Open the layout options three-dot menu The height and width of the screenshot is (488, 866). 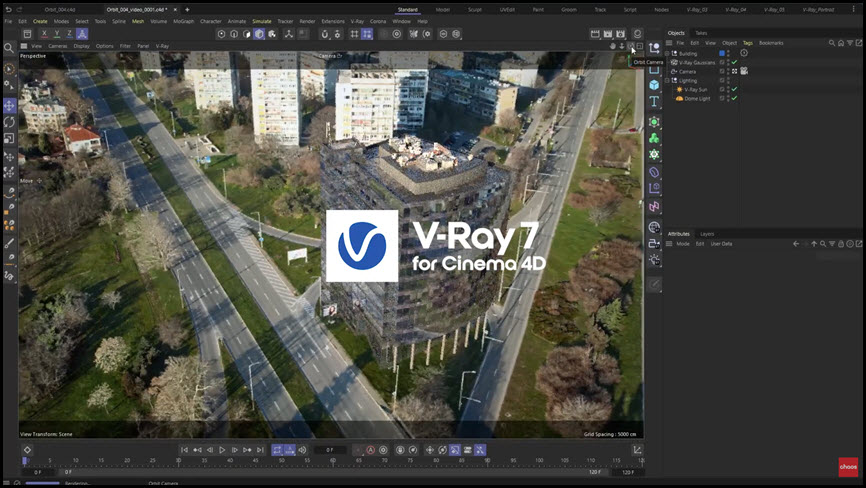[x=854, y=9]
